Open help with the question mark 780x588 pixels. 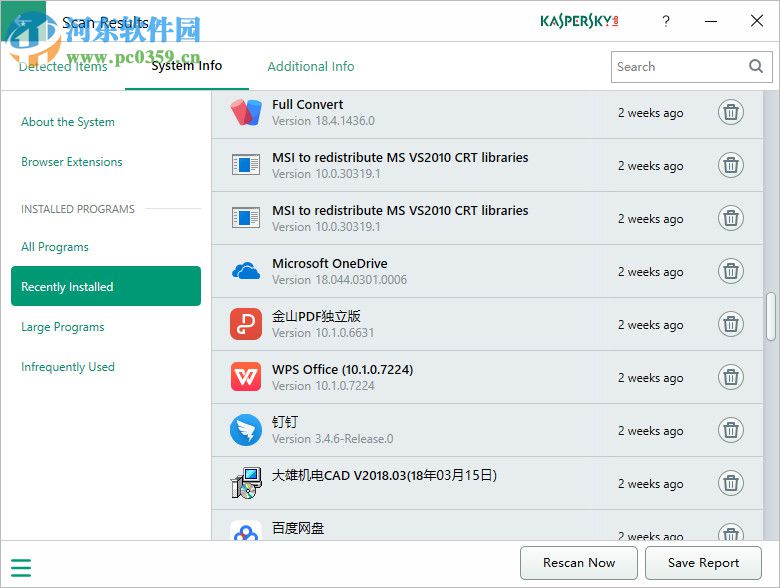point(666,21)
